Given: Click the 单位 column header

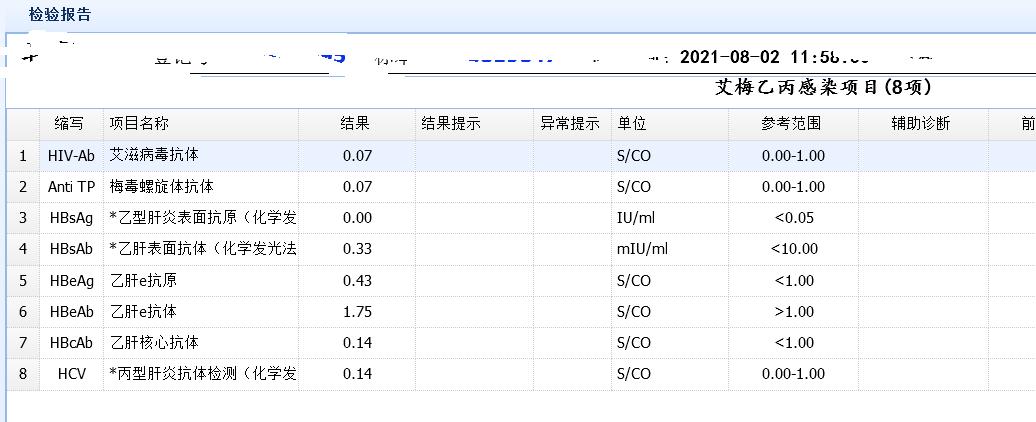Looking at the screenshot, I should pos(670,123).
